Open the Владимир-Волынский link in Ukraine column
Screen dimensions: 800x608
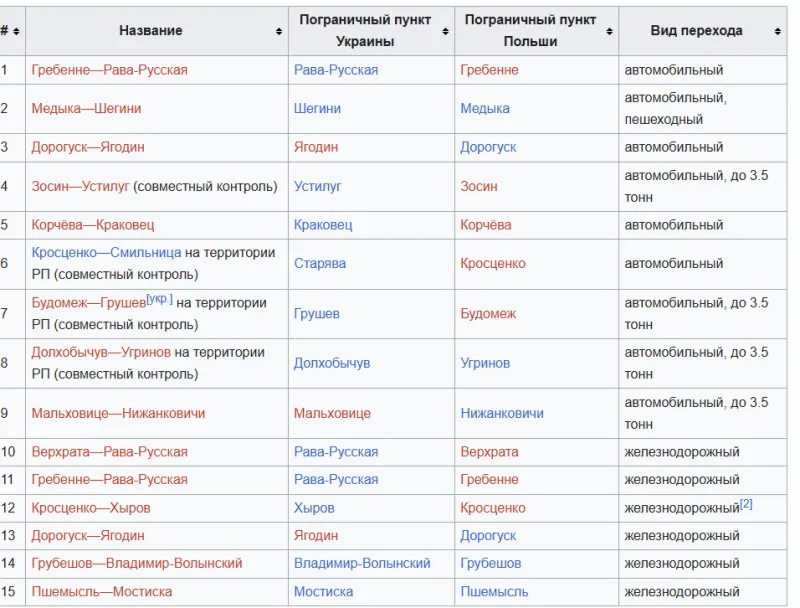point(362,564)
